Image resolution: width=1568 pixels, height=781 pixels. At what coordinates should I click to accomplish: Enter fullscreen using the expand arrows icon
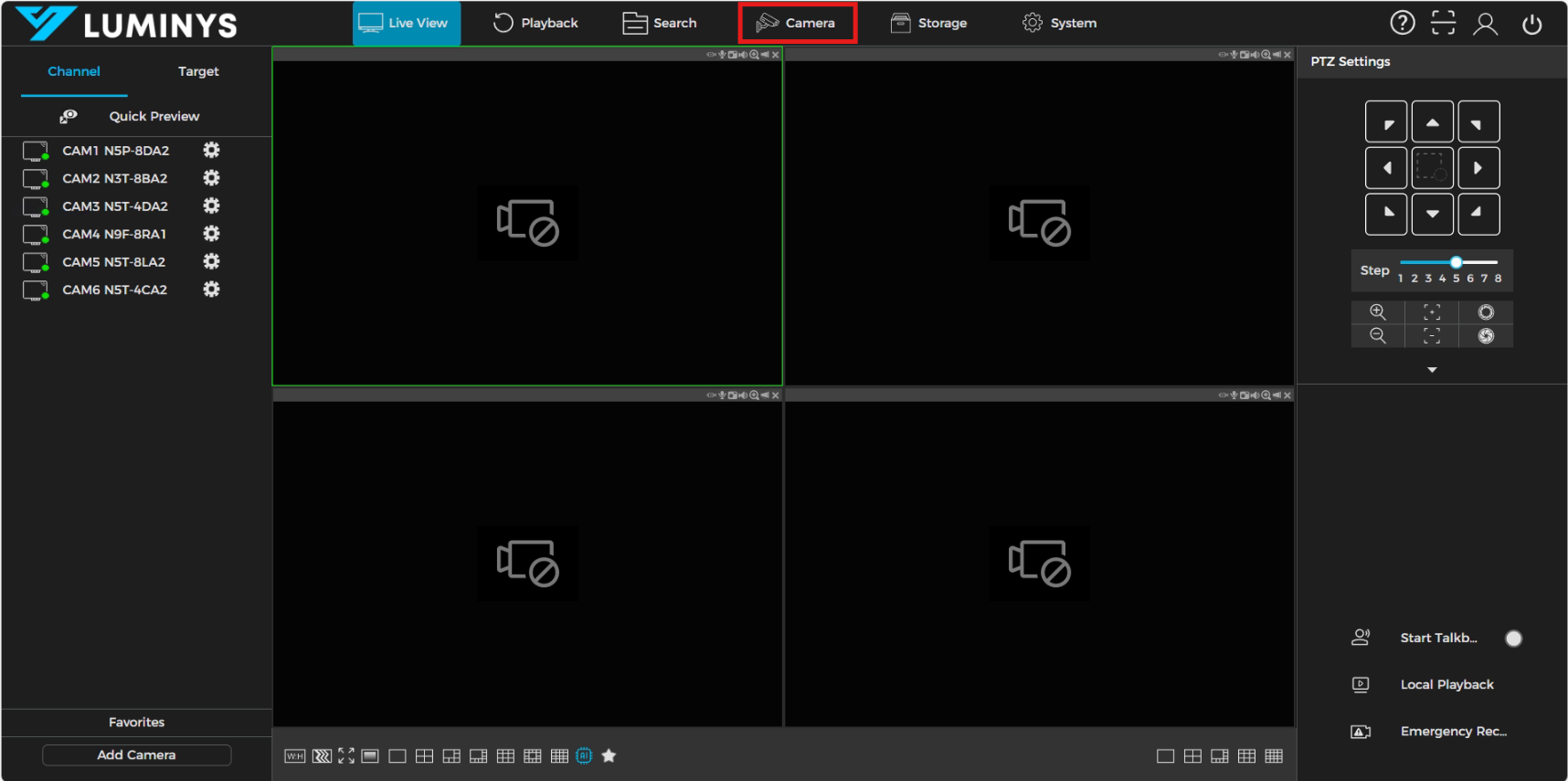click(x=346, y=755)
